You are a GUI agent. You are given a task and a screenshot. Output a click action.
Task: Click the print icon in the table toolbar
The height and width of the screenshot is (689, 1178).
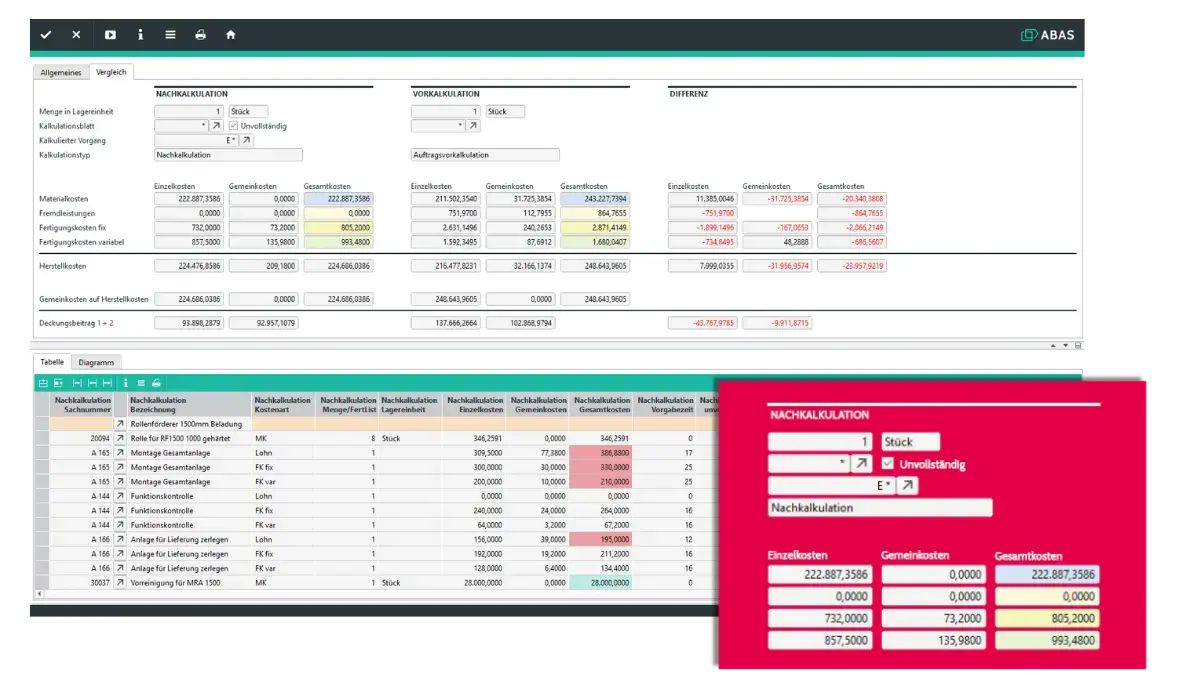point(156,383)
